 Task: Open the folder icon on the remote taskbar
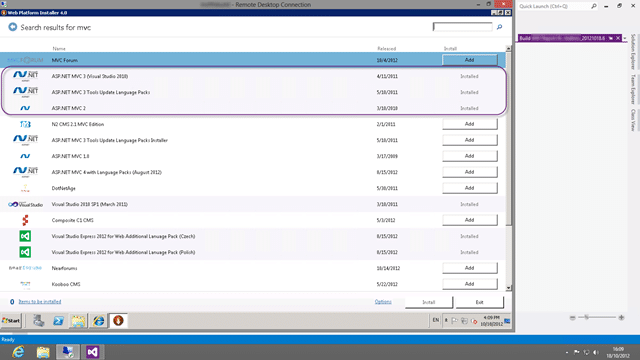pos(78,321)
